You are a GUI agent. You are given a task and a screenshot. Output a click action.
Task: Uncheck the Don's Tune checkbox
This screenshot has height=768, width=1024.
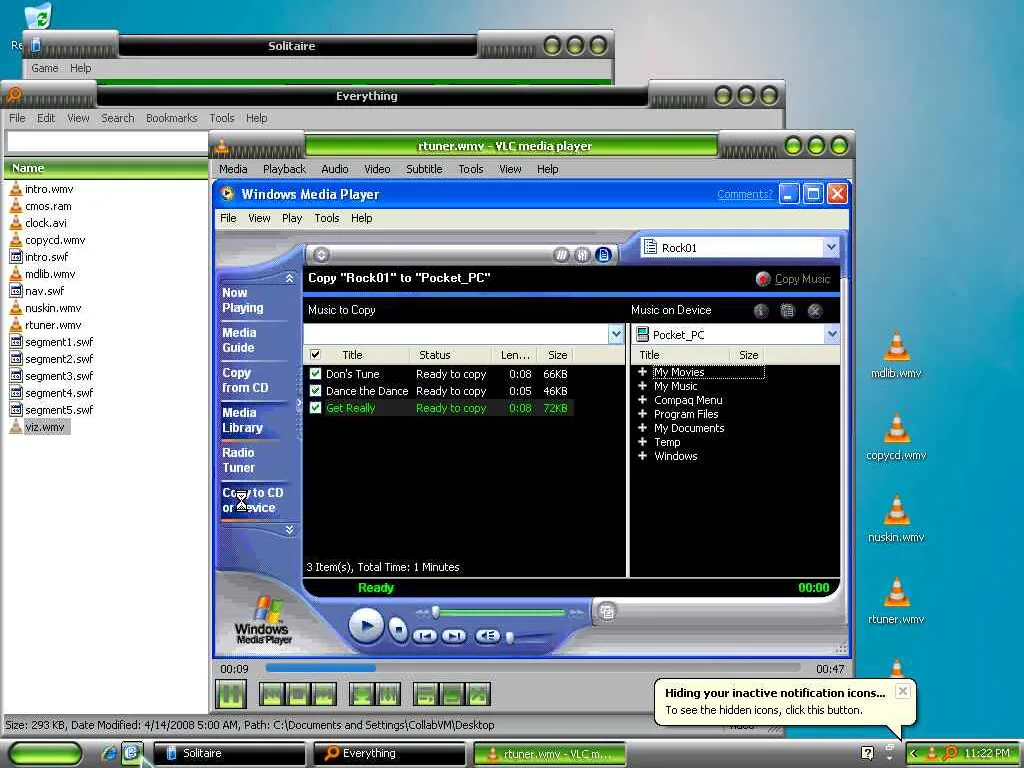point(315,374)
